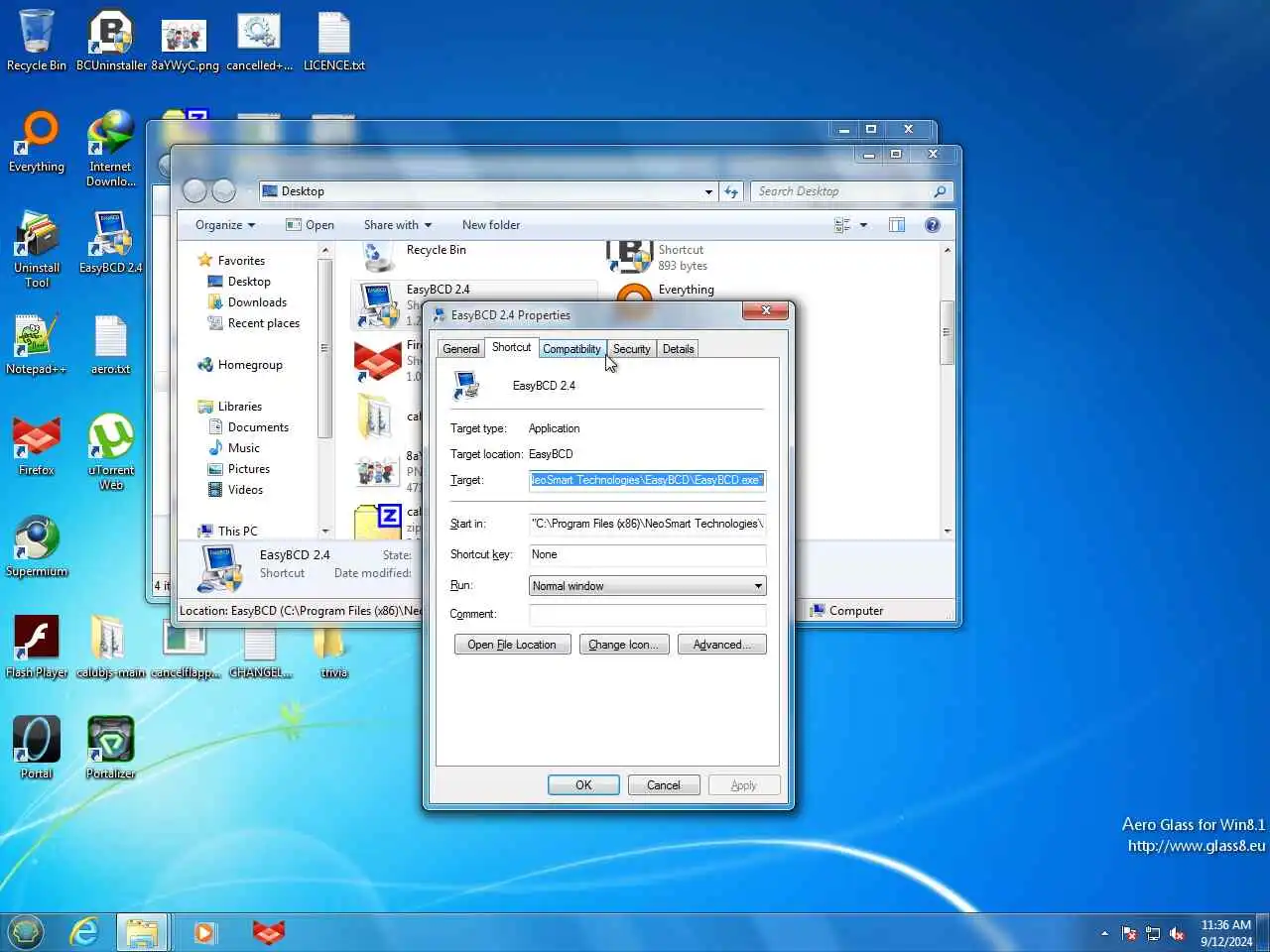The image size is (1270, 952).
Task: Click Open in Explorer toolbar
Action: point(310,225)
